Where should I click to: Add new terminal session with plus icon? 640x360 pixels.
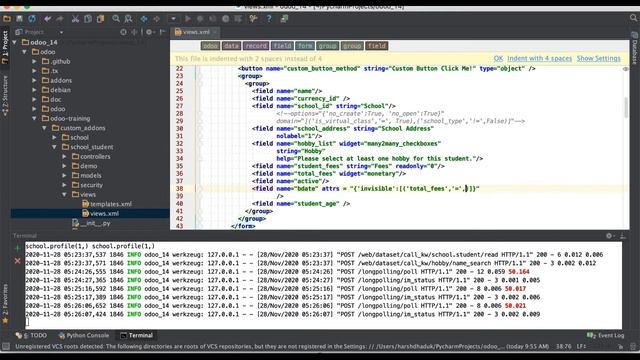[17, 248]
